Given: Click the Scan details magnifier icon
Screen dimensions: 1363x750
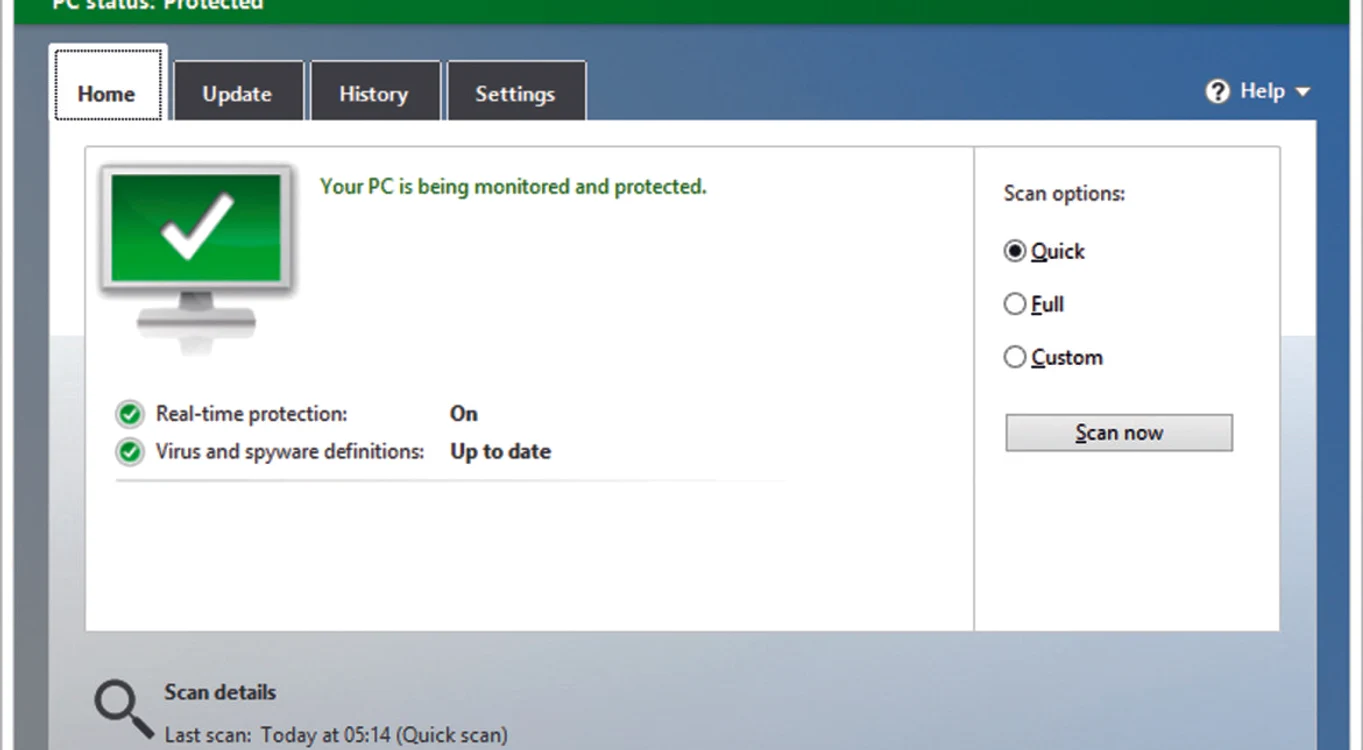Looking at the screenshot, I should [x=124, y=709].
